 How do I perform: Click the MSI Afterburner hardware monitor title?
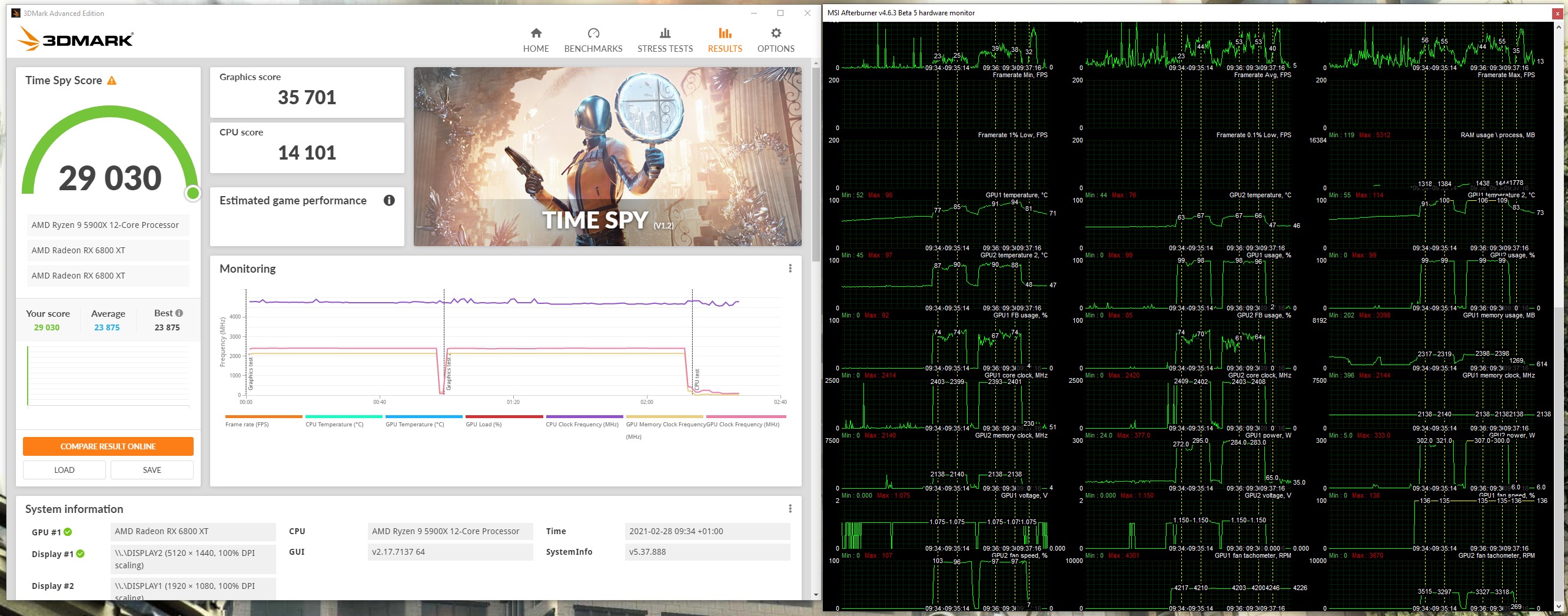pos(901,13)
